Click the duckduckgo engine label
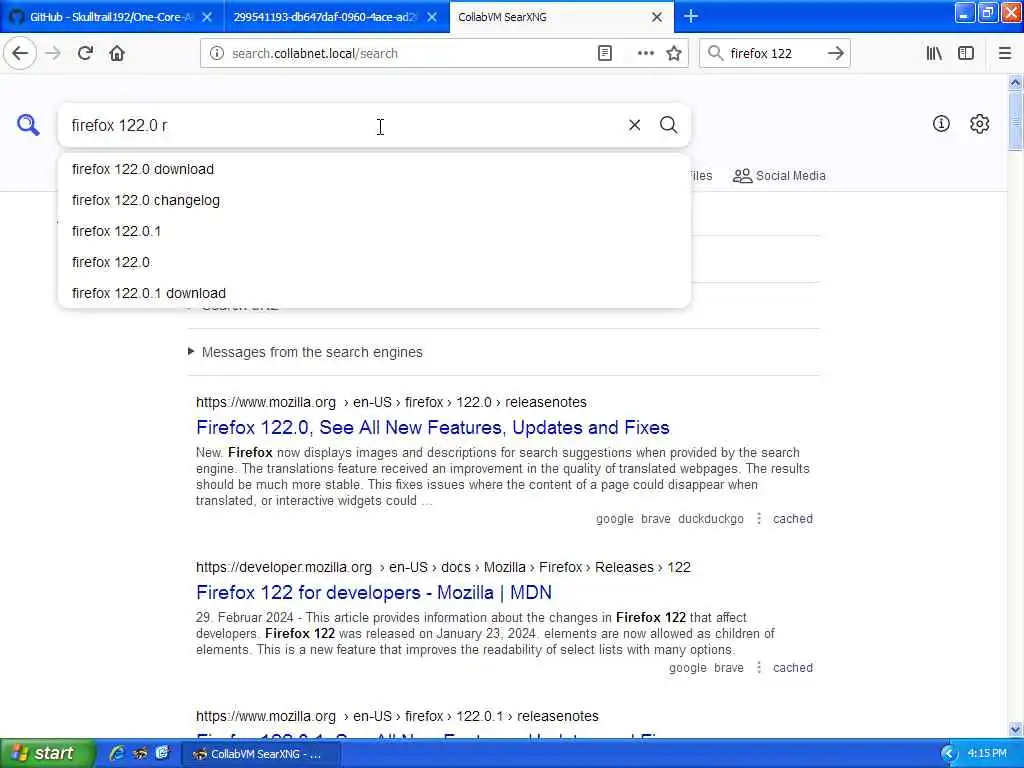1024x768 pixels. click(711, 519)
